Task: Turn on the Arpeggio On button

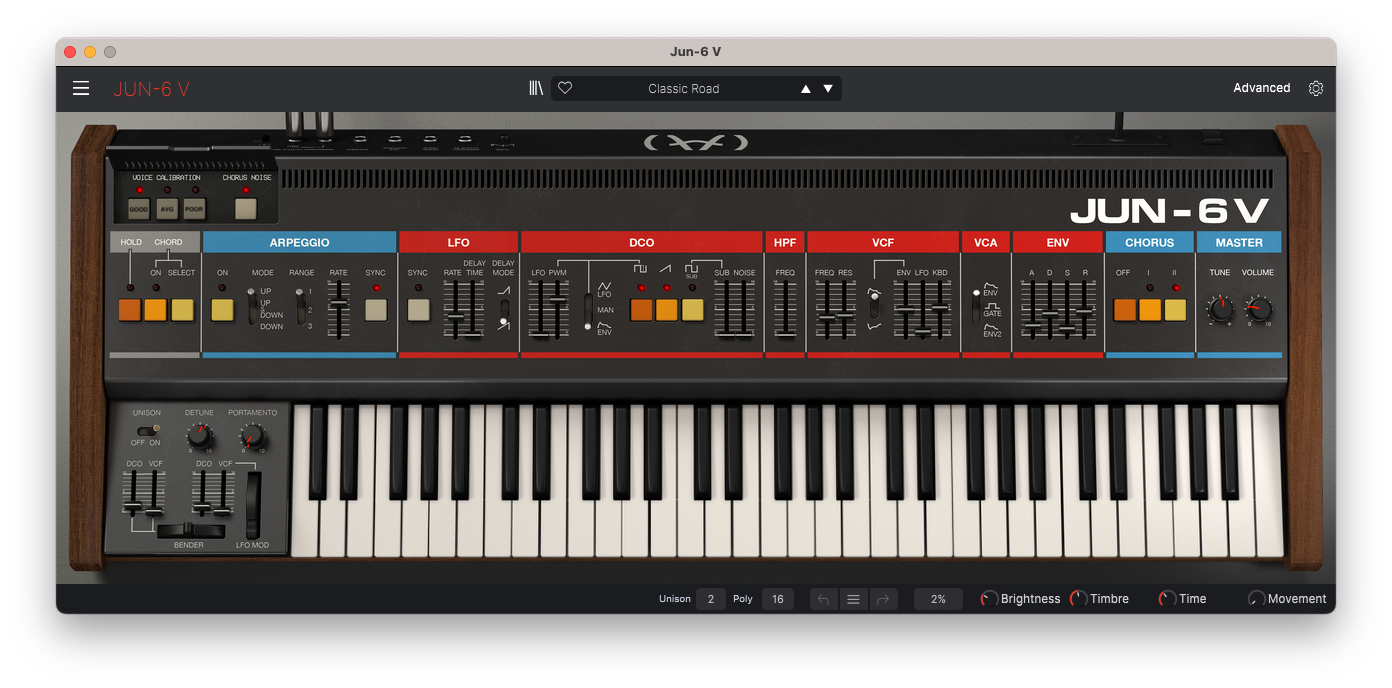Action: [x=222, y=310]
